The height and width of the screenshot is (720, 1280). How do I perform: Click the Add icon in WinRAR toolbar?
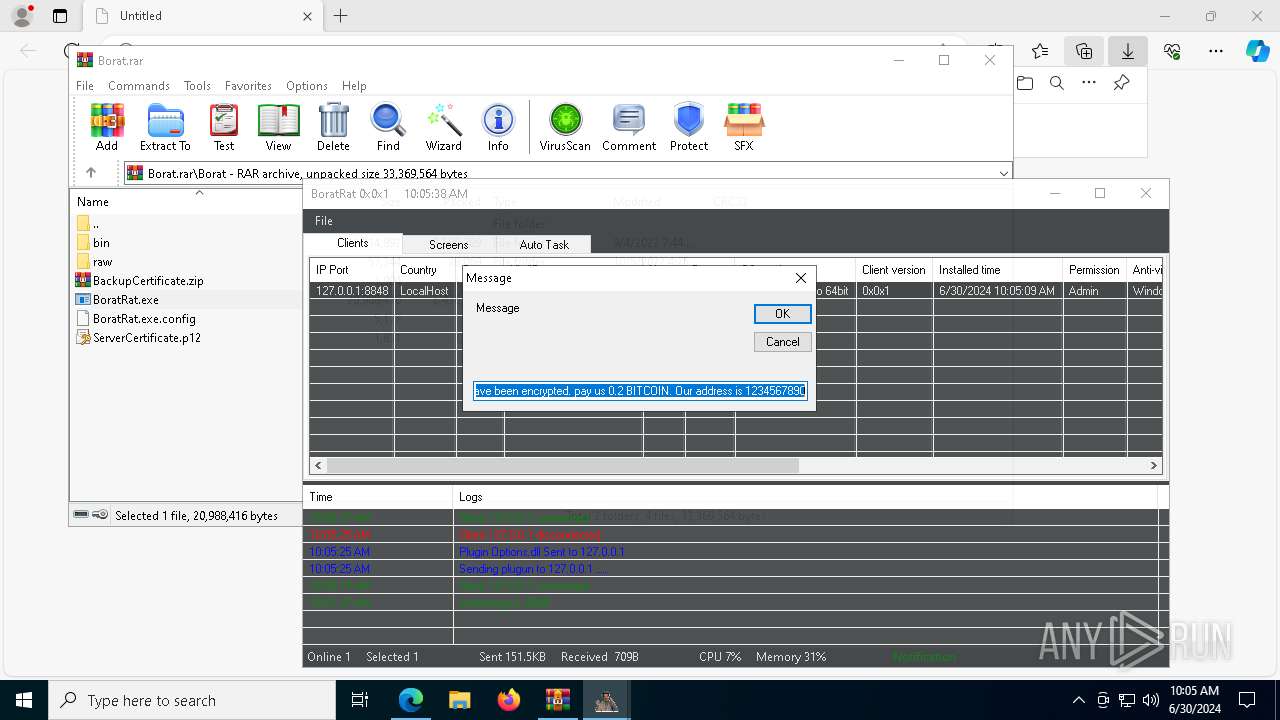[107, 127]
